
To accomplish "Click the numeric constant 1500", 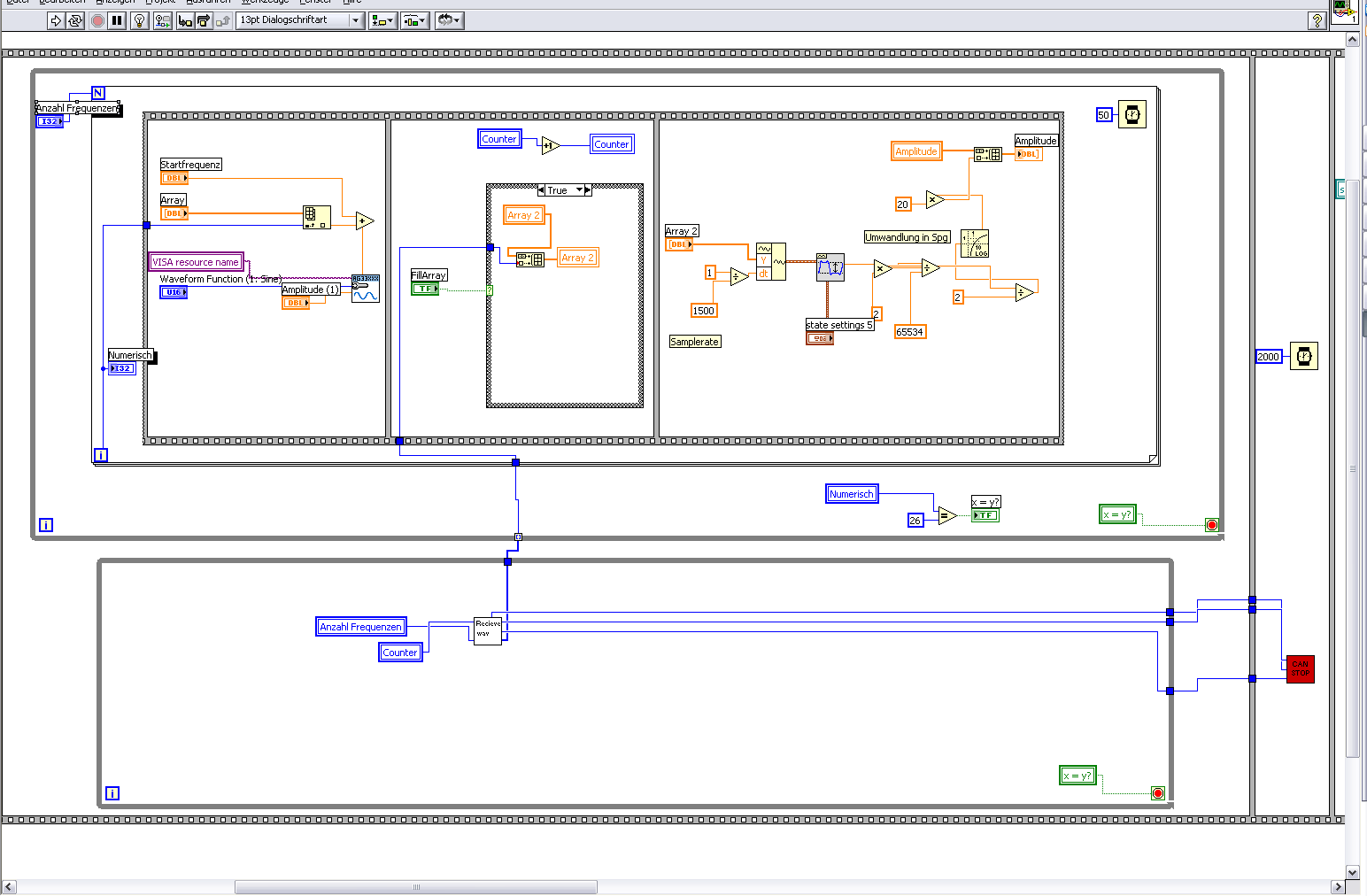I will [x=704, y=311].
